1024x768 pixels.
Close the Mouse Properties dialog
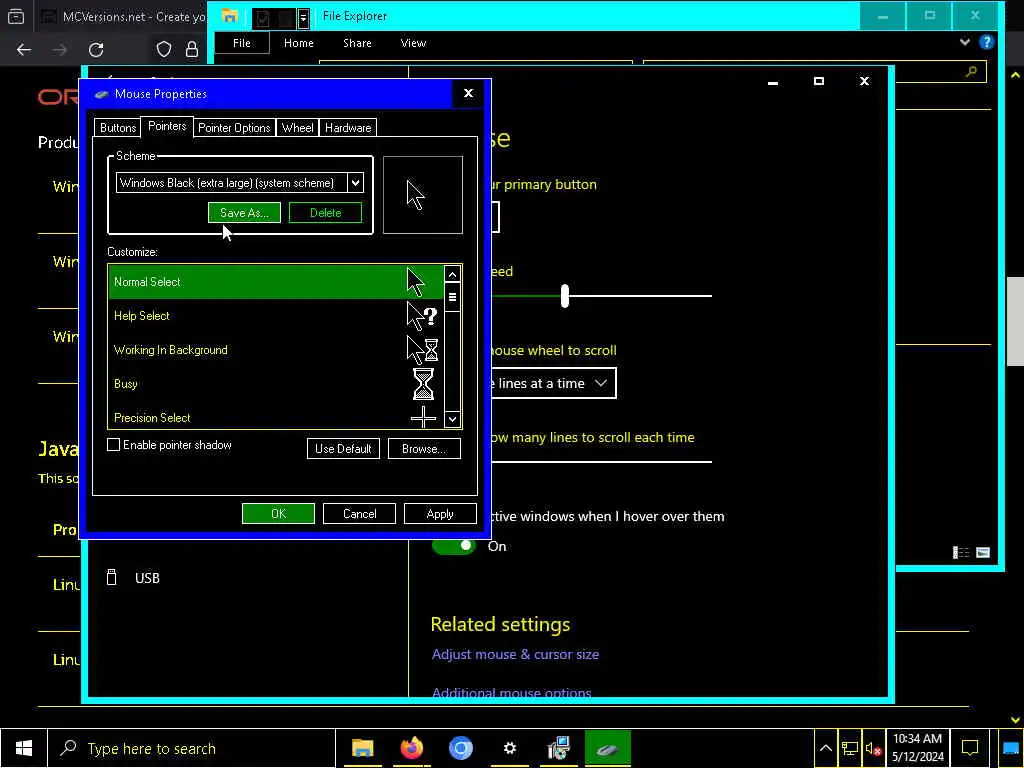coord(468,93)
